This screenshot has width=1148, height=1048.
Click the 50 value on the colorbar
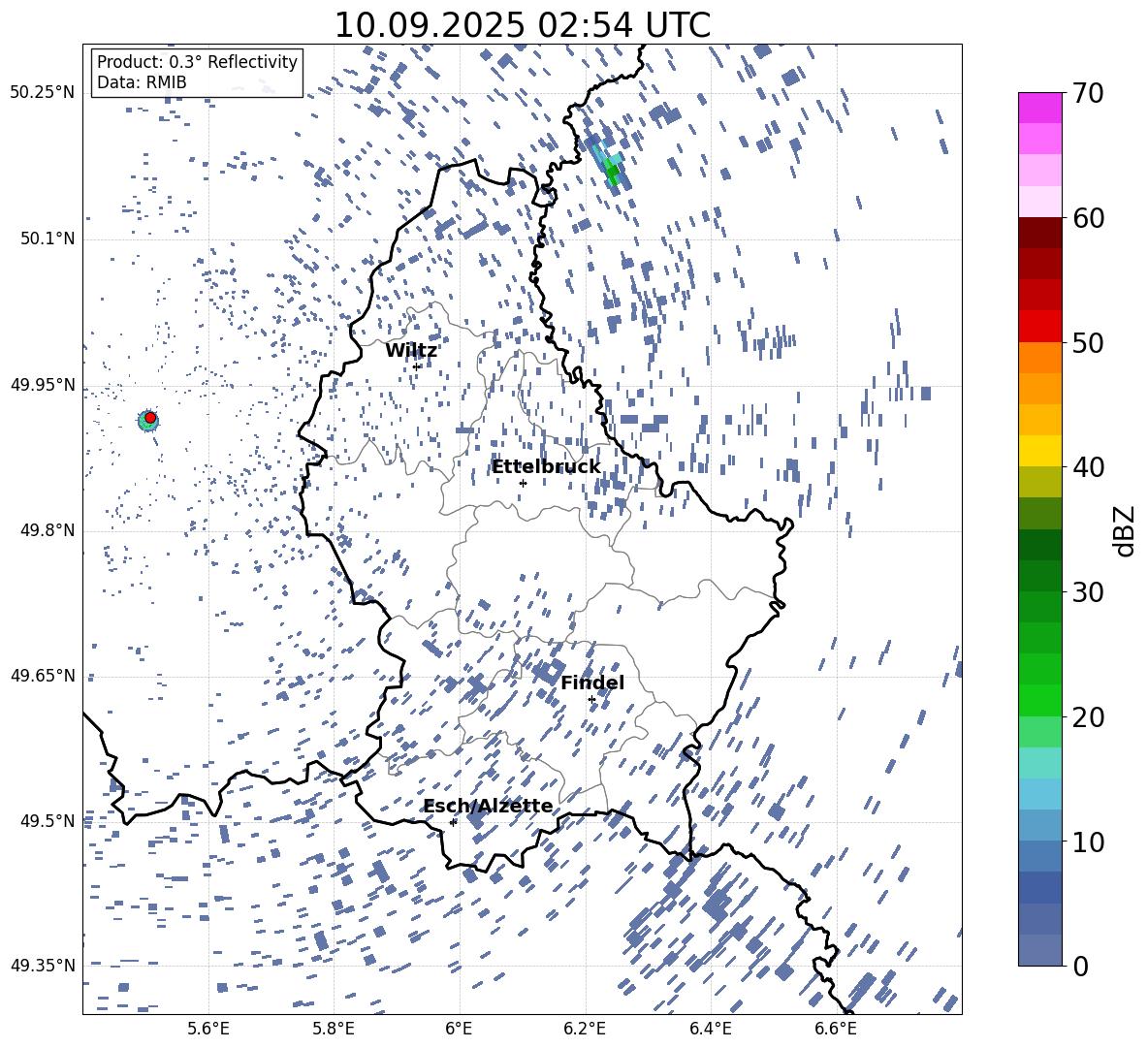tap(1089, 343)
